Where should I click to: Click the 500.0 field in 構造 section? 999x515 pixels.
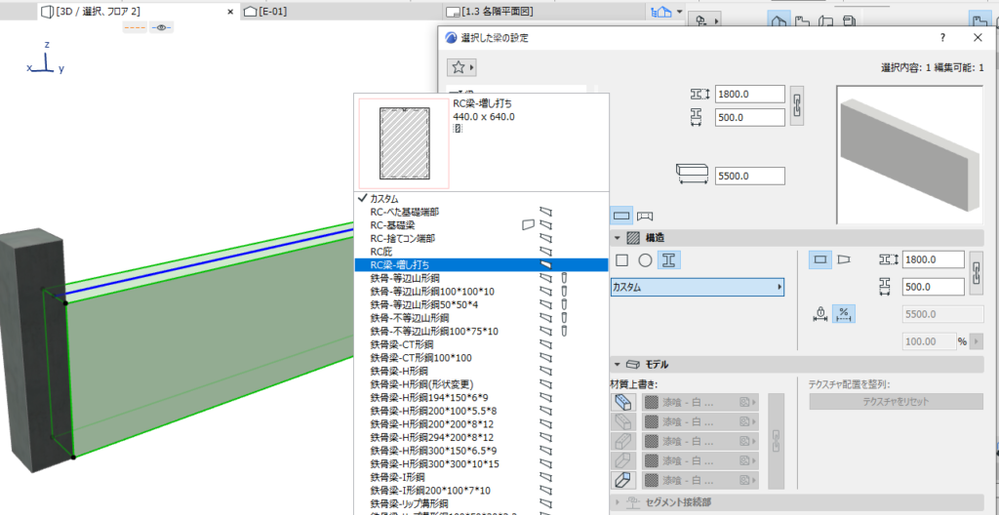[933, 287]
